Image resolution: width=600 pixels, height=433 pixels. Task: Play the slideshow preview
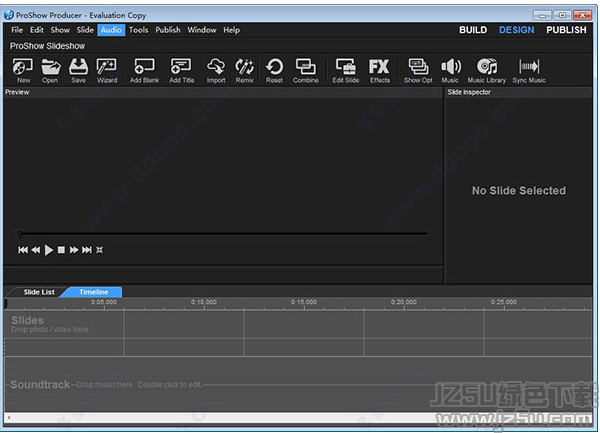click(x=49, y=250)
